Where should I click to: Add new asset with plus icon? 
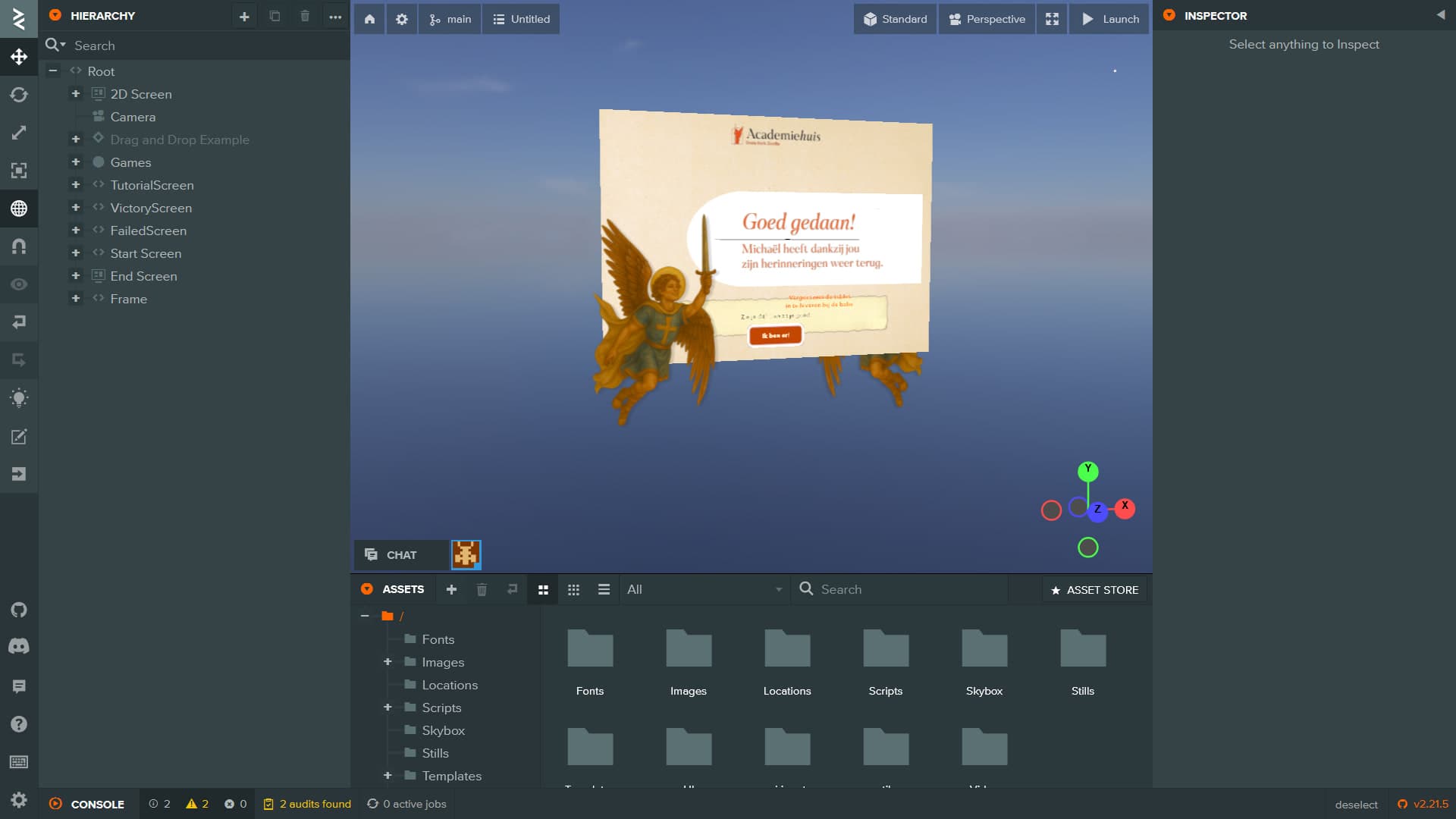tap(451, 589)
